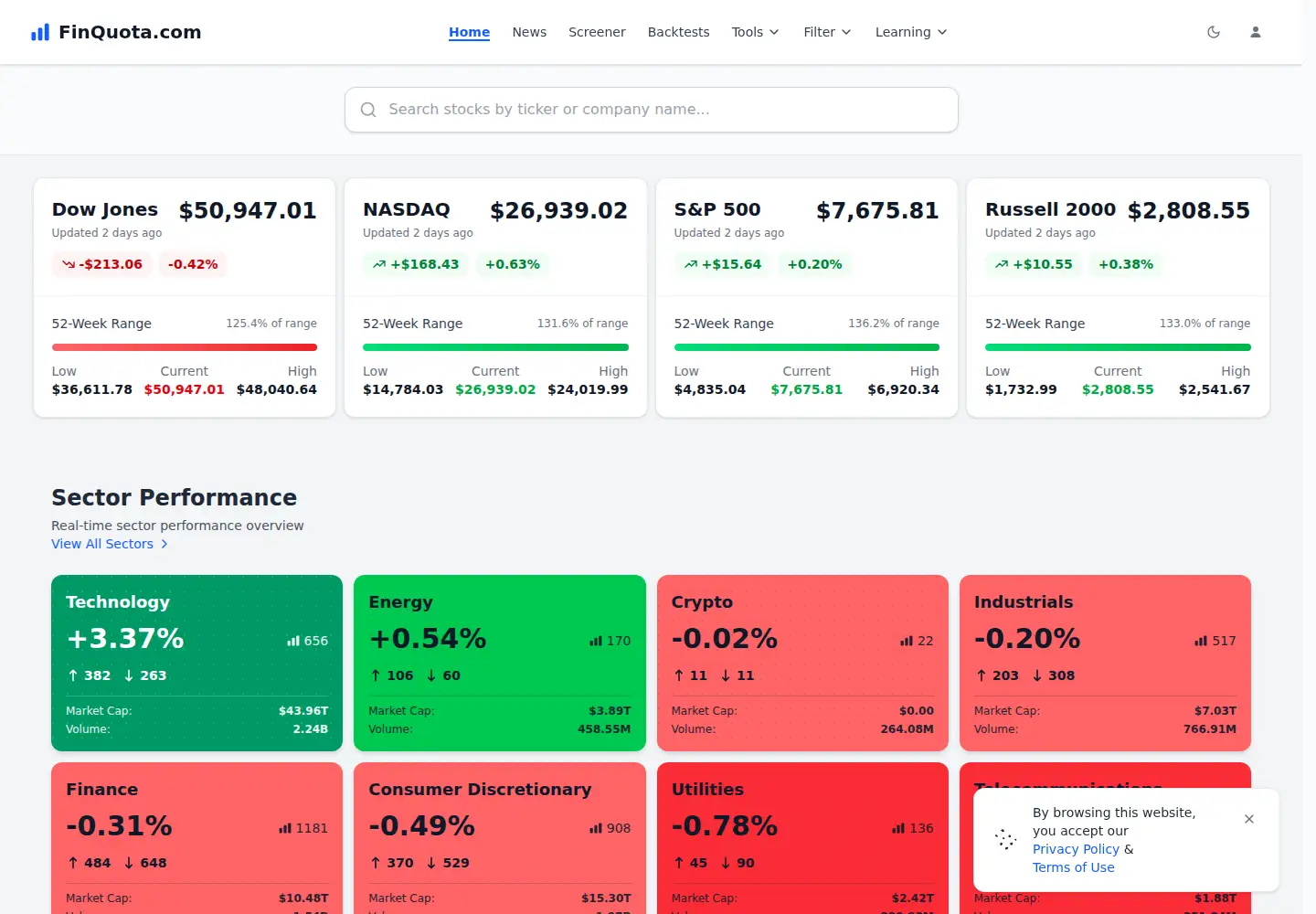Image resolution: width=1316 pixels, height=914 pixels.
Task: Open the Backtests page
Action: [678, 32]
